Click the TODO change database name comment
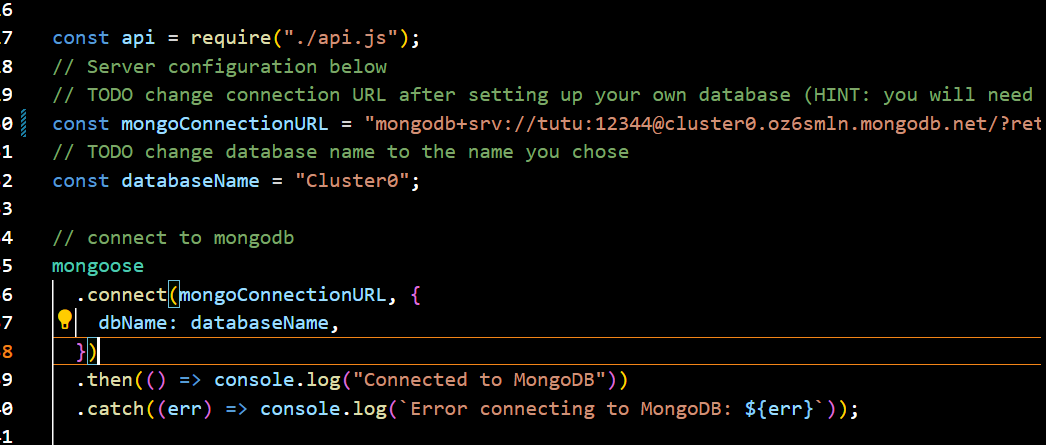The width and height of the screenshot is (1046, 445). 341,152
